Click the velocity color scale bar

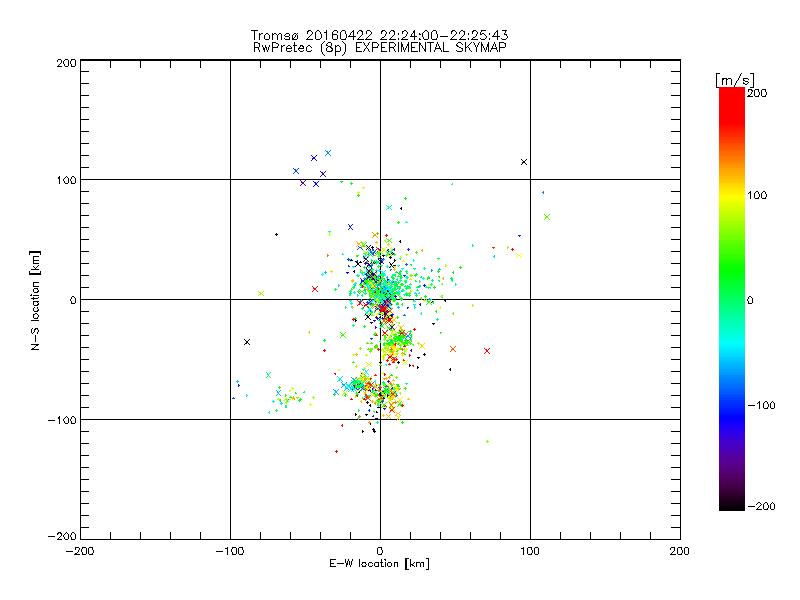pos(732,299)
